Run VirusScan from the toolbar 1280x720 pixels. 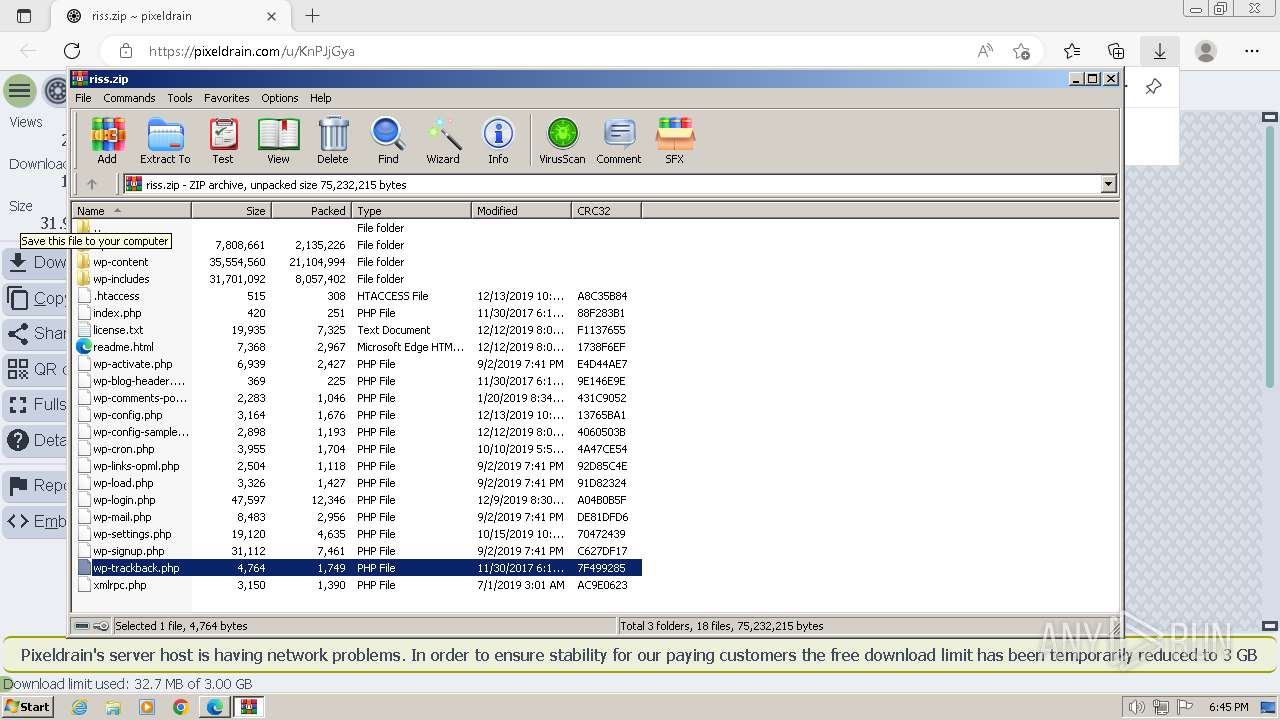point(562,140)
